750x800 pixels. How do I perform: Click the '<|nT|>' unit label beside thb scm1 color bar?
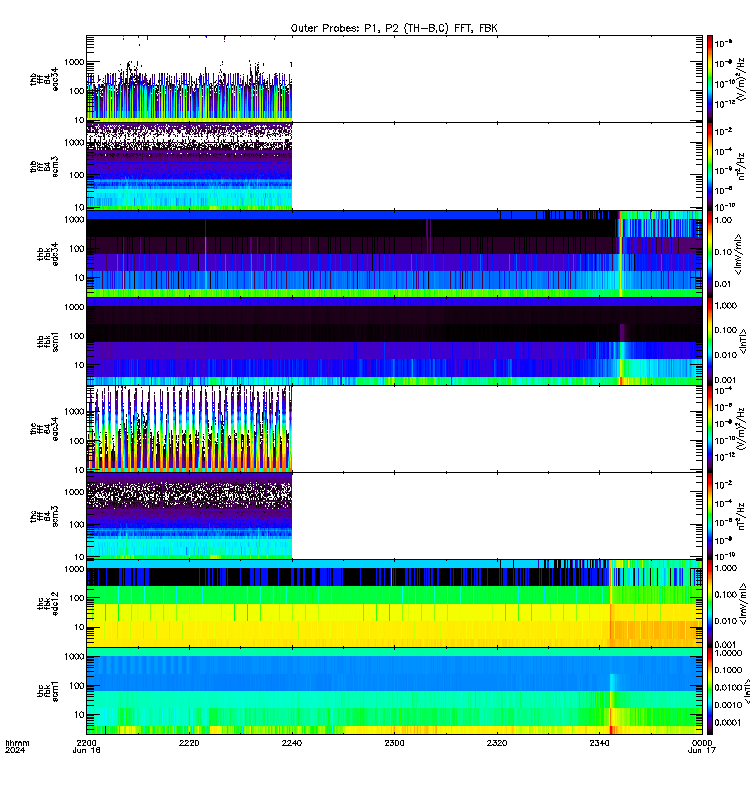pos(743,341)
